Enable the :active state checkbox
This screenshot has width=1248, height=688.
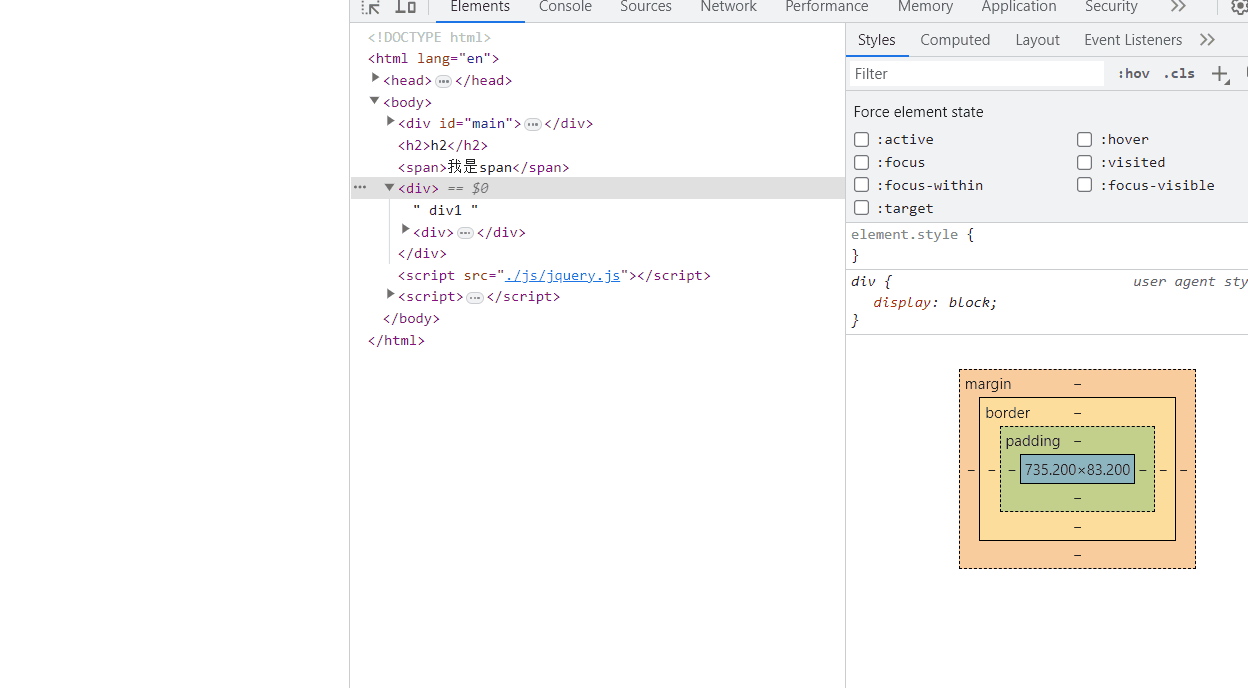coord(861,140)
